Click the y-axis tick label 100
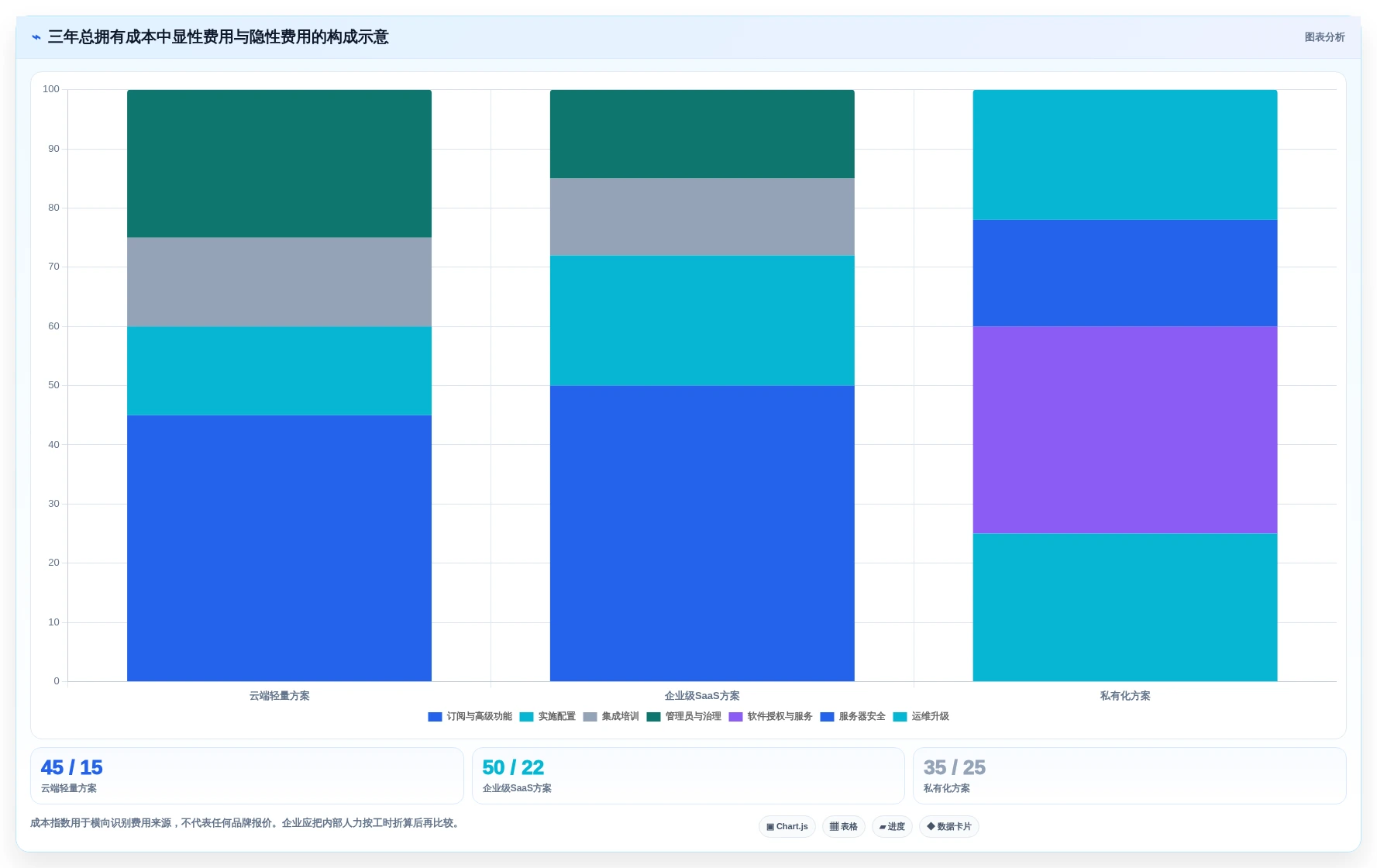The image size is (1377, 868). [x=51, y=89]
